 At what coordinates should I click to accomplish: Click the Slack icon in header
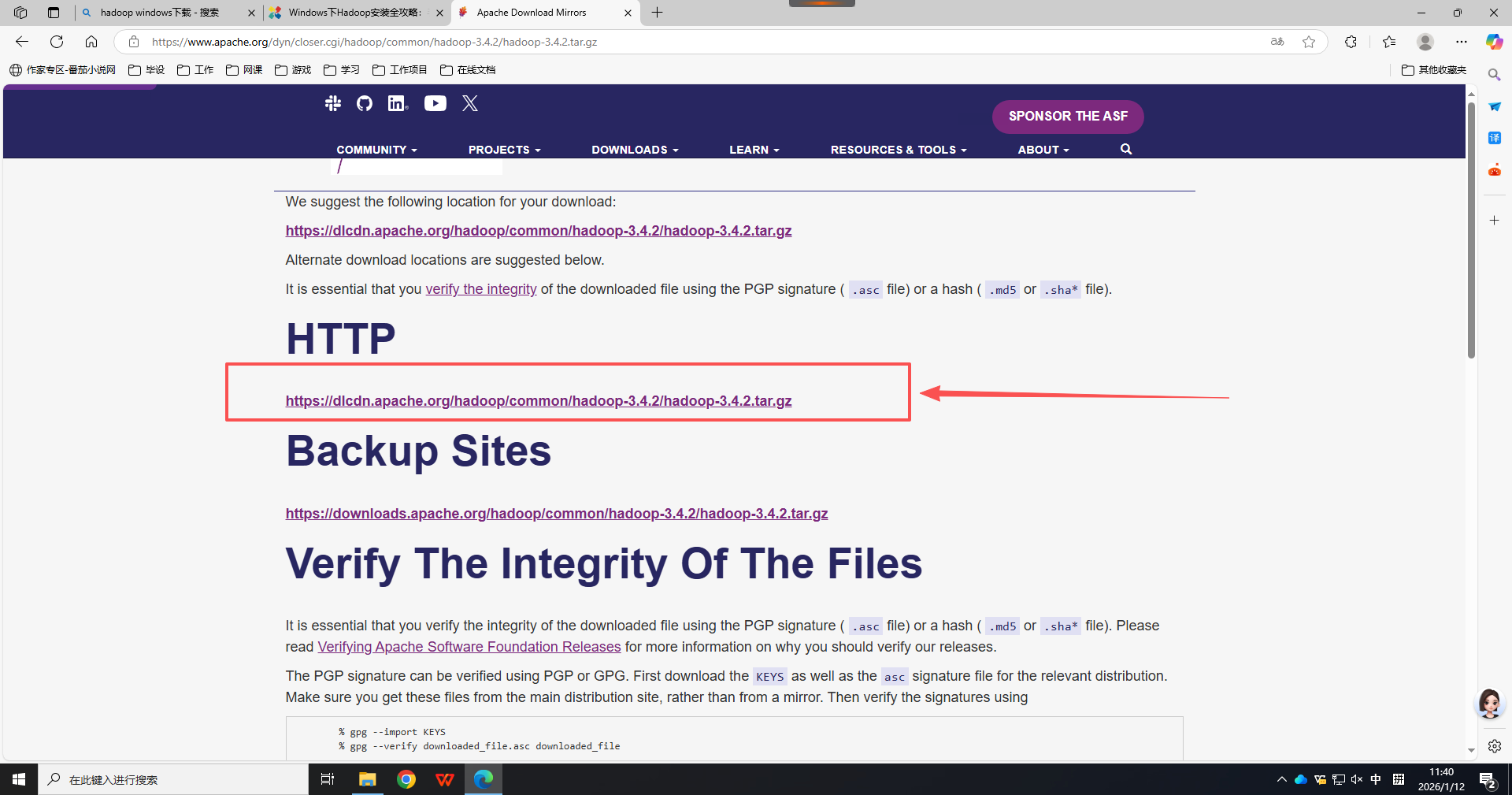(x=333, y=103)
